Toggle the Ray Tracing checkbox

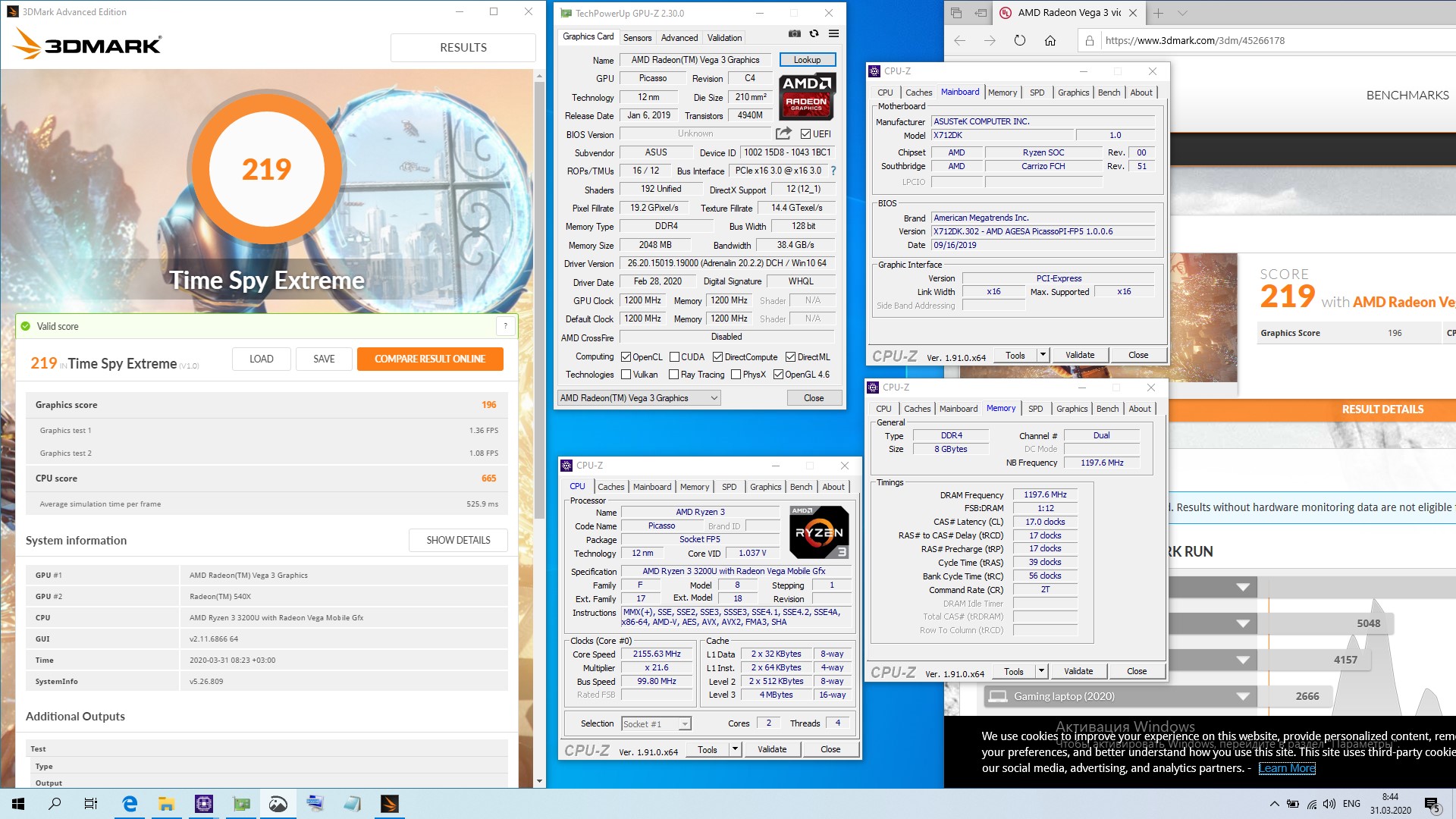pos(673,375)
